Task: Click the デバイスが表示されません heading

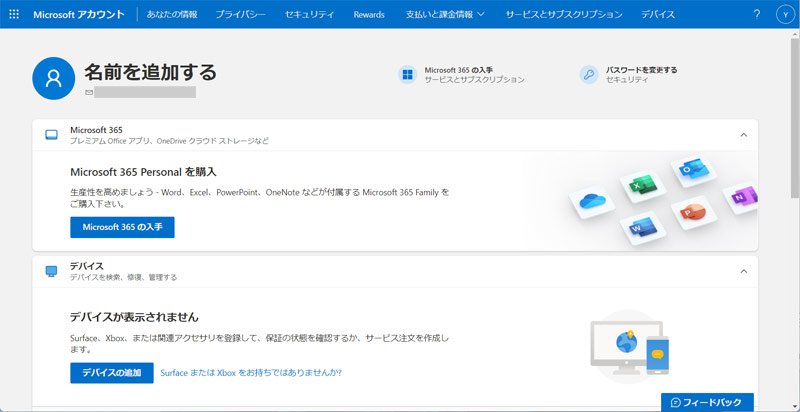Action: tap(134, 317)
